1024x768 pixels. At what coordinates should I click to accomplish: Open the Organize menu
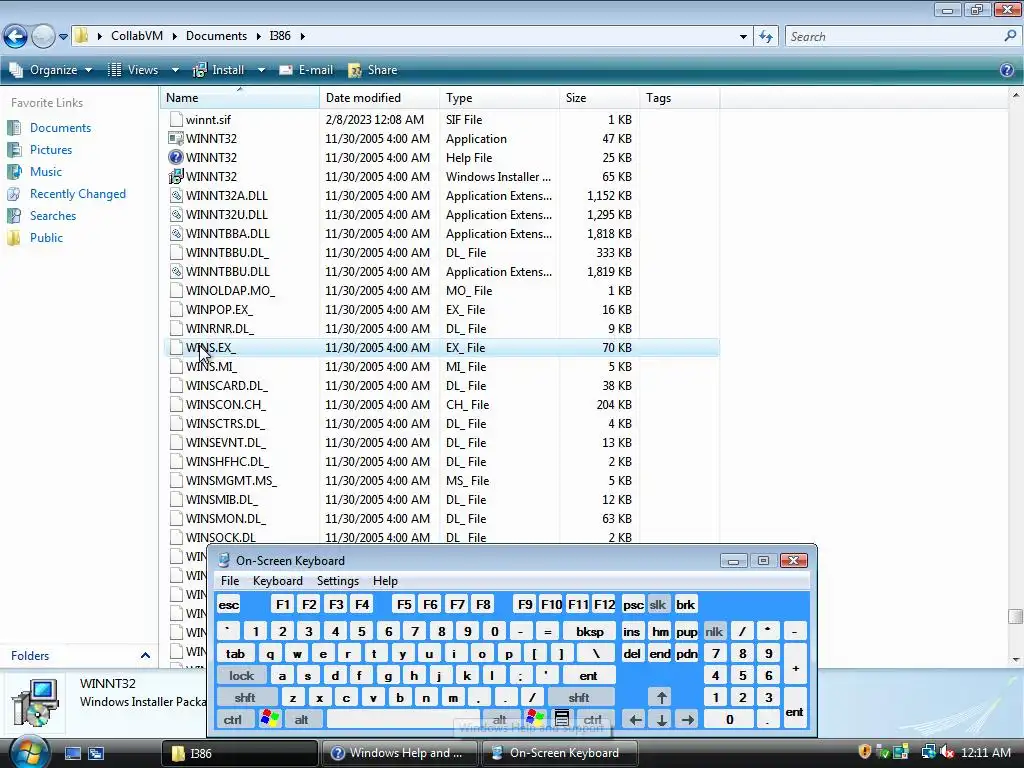click(51, 70)
